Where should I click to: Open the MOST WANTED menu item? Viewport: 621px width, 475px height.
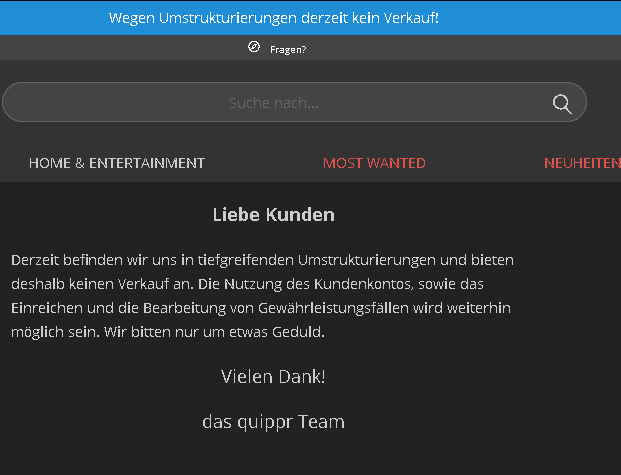(374, 163)
